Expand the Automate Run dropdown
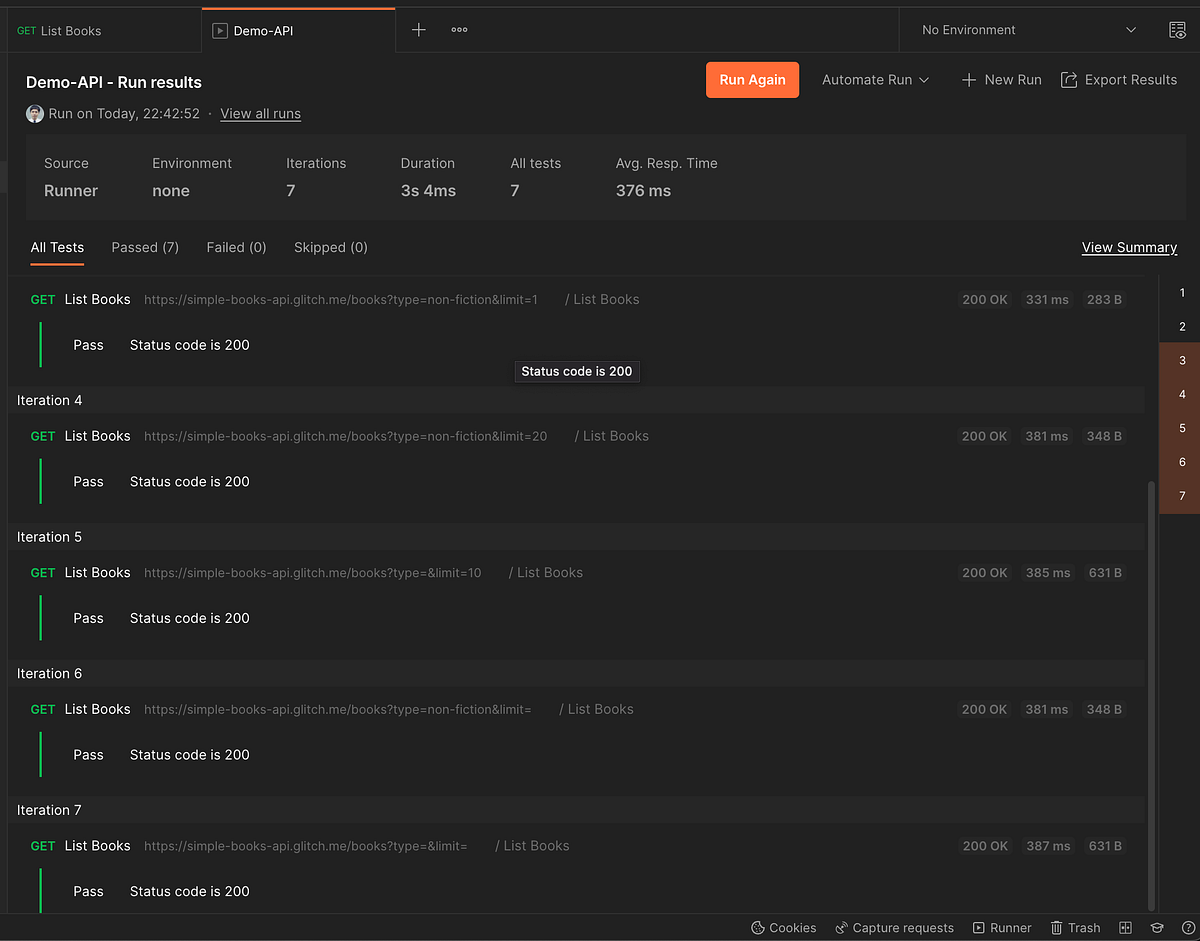This screenshot has height=941, width=1200. [x=874, y=79]
